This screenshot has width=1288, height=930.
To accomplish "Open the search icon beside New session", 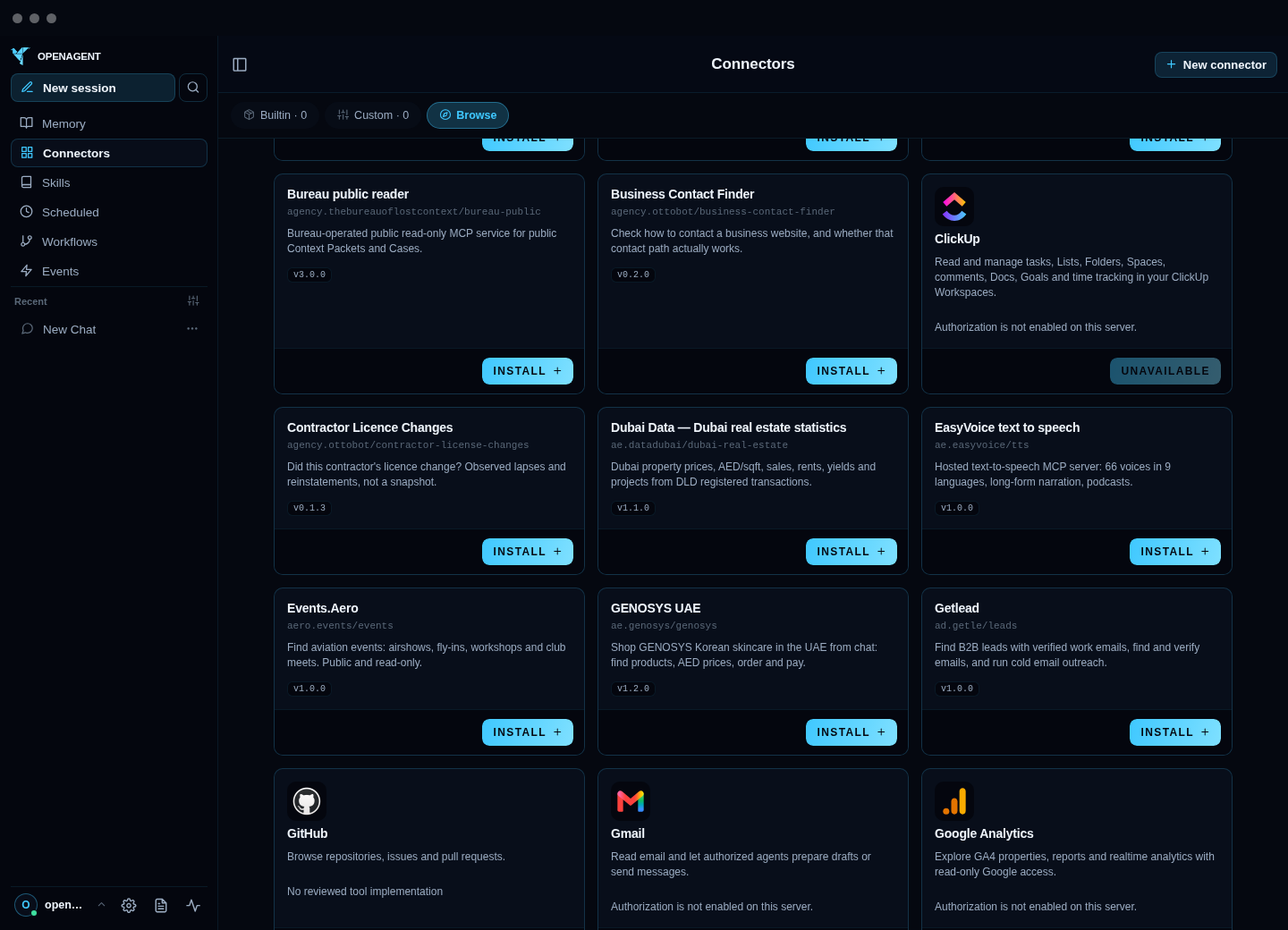I will click(x=193, y=88).
